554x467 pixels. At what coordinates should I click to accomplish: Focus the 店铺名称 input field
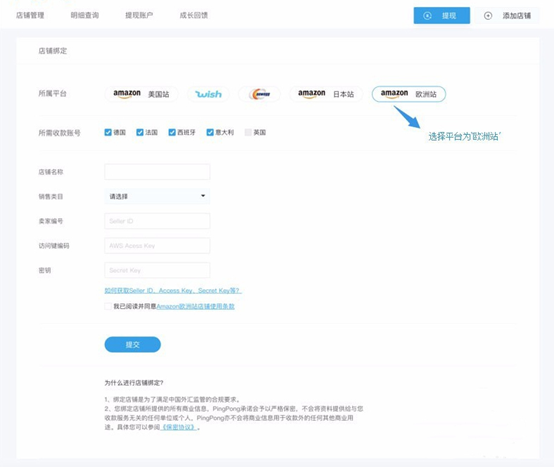click(157, 172)
